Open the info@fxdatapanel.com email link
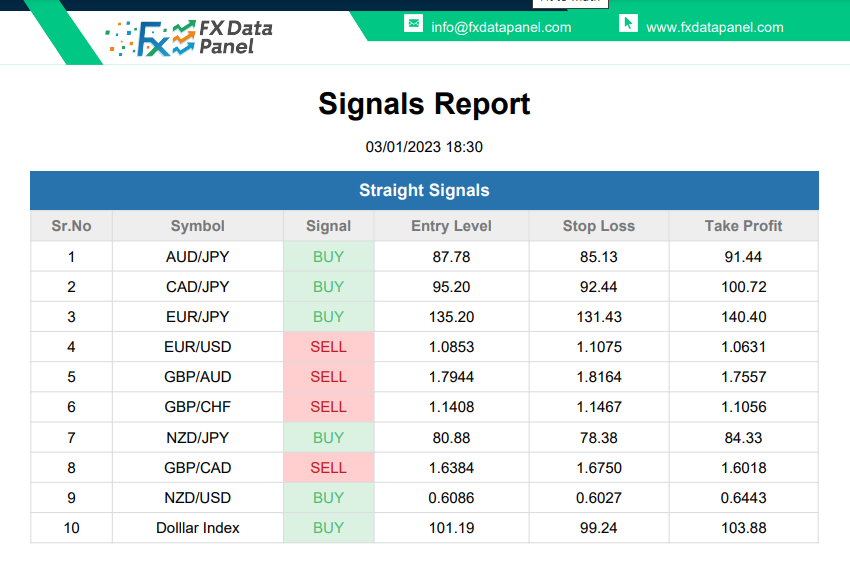Viewport: 850px width, 580px height. 501,28
